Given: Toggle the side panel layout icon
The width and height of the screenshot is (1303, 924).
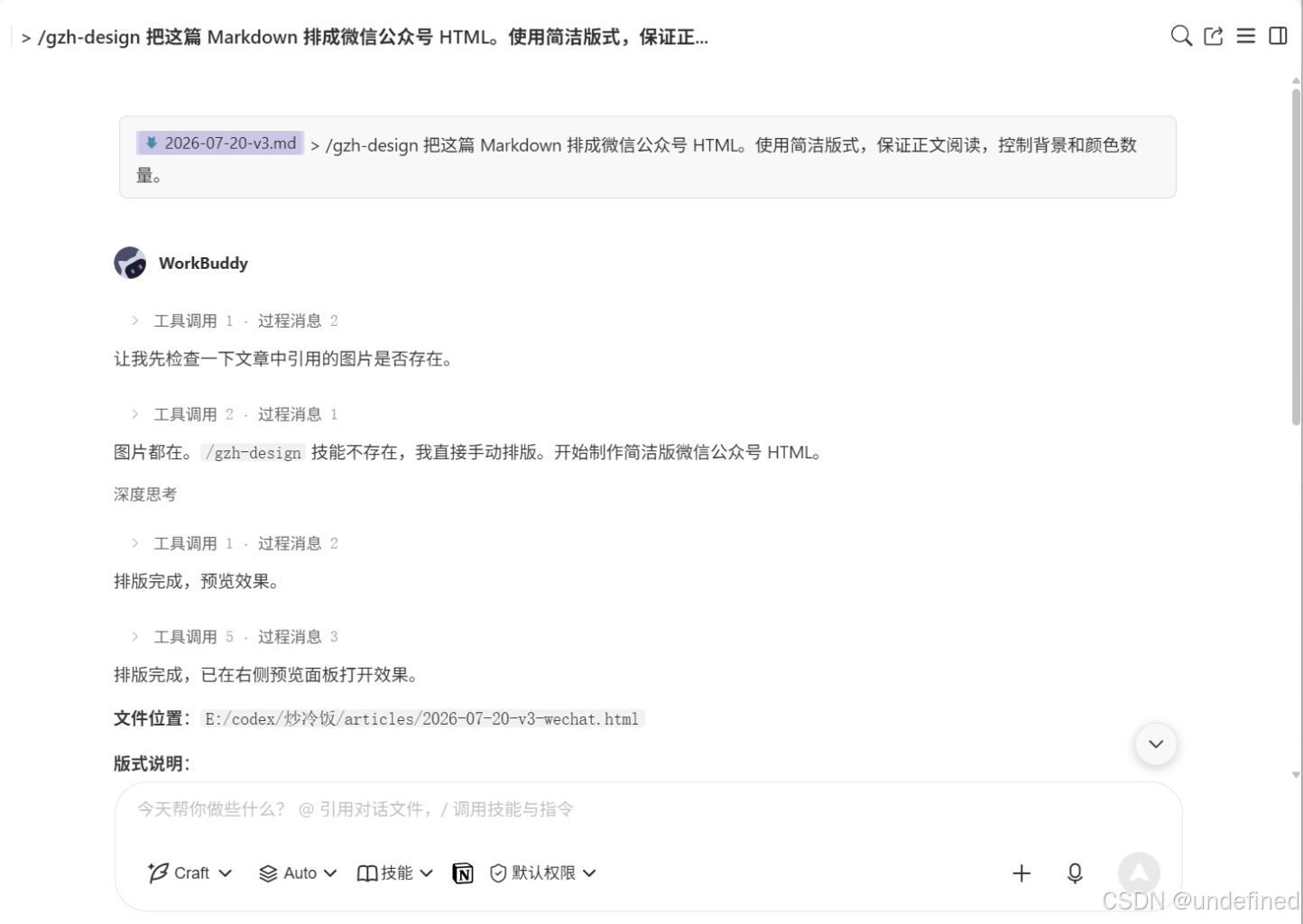Looking at the screenshot, I should 1278,36.
